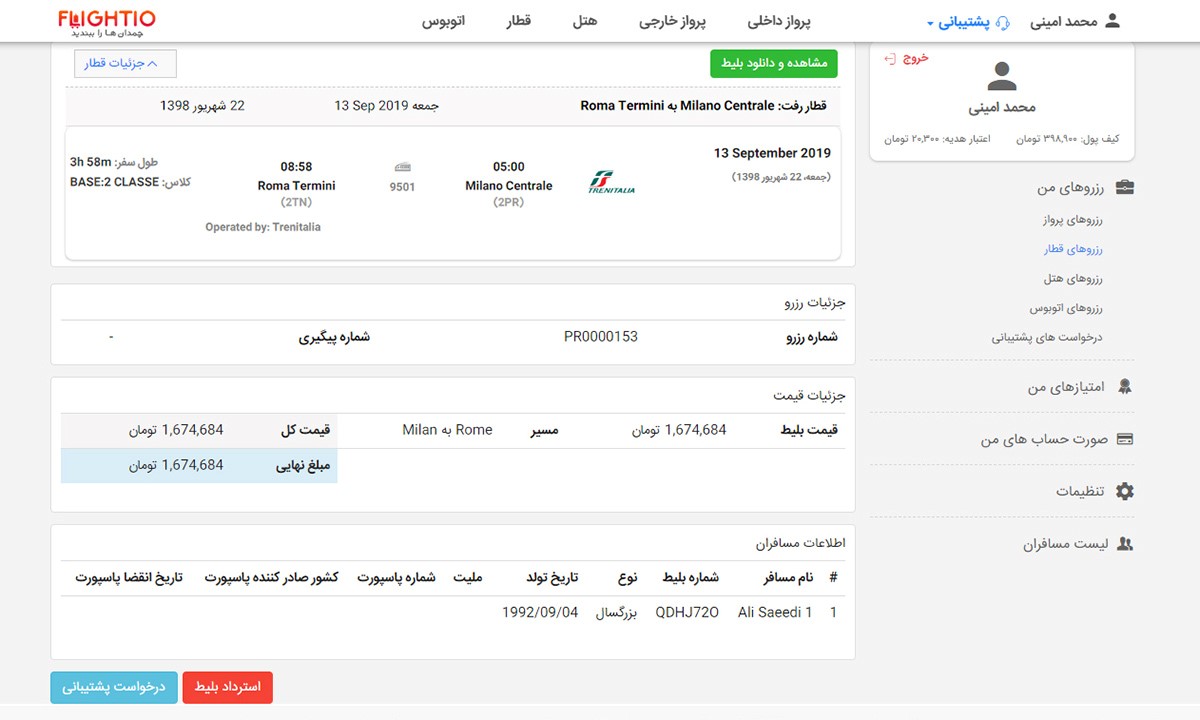Click the passengers list people icon

(1125, 544)
